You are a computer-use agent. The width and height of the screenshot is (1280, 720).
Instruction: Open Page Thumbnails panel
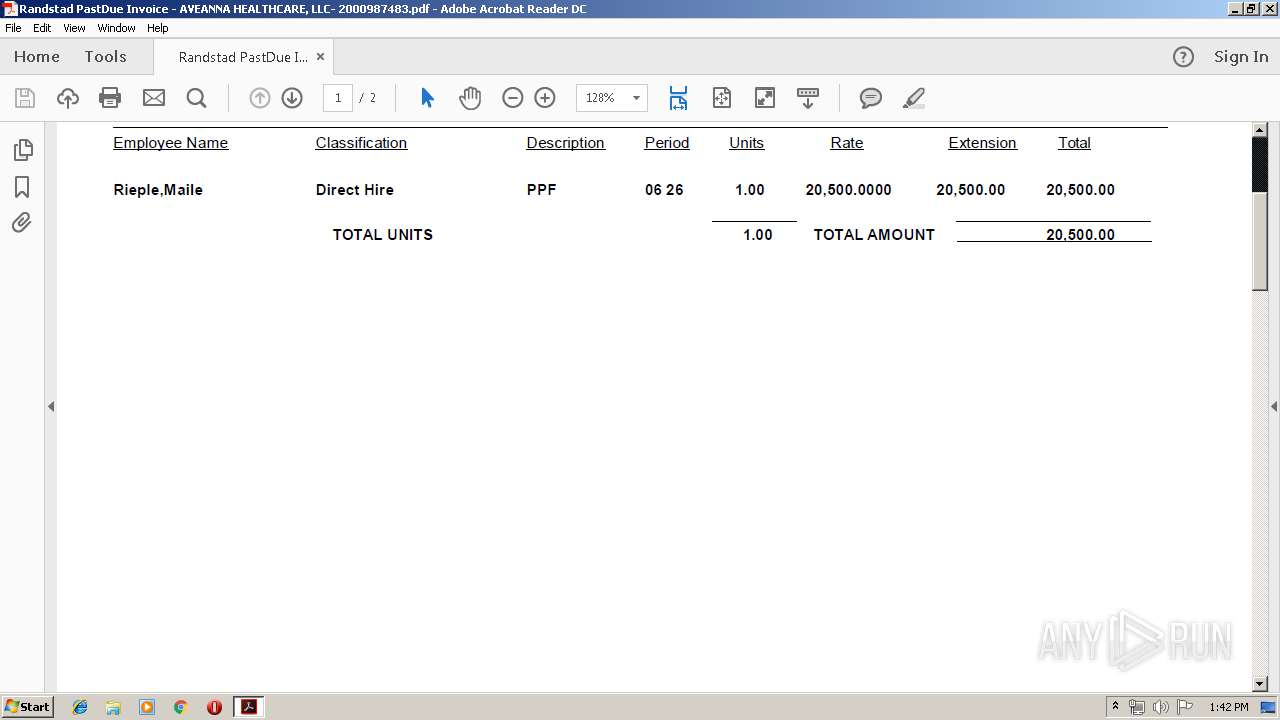tap(22, 150)
